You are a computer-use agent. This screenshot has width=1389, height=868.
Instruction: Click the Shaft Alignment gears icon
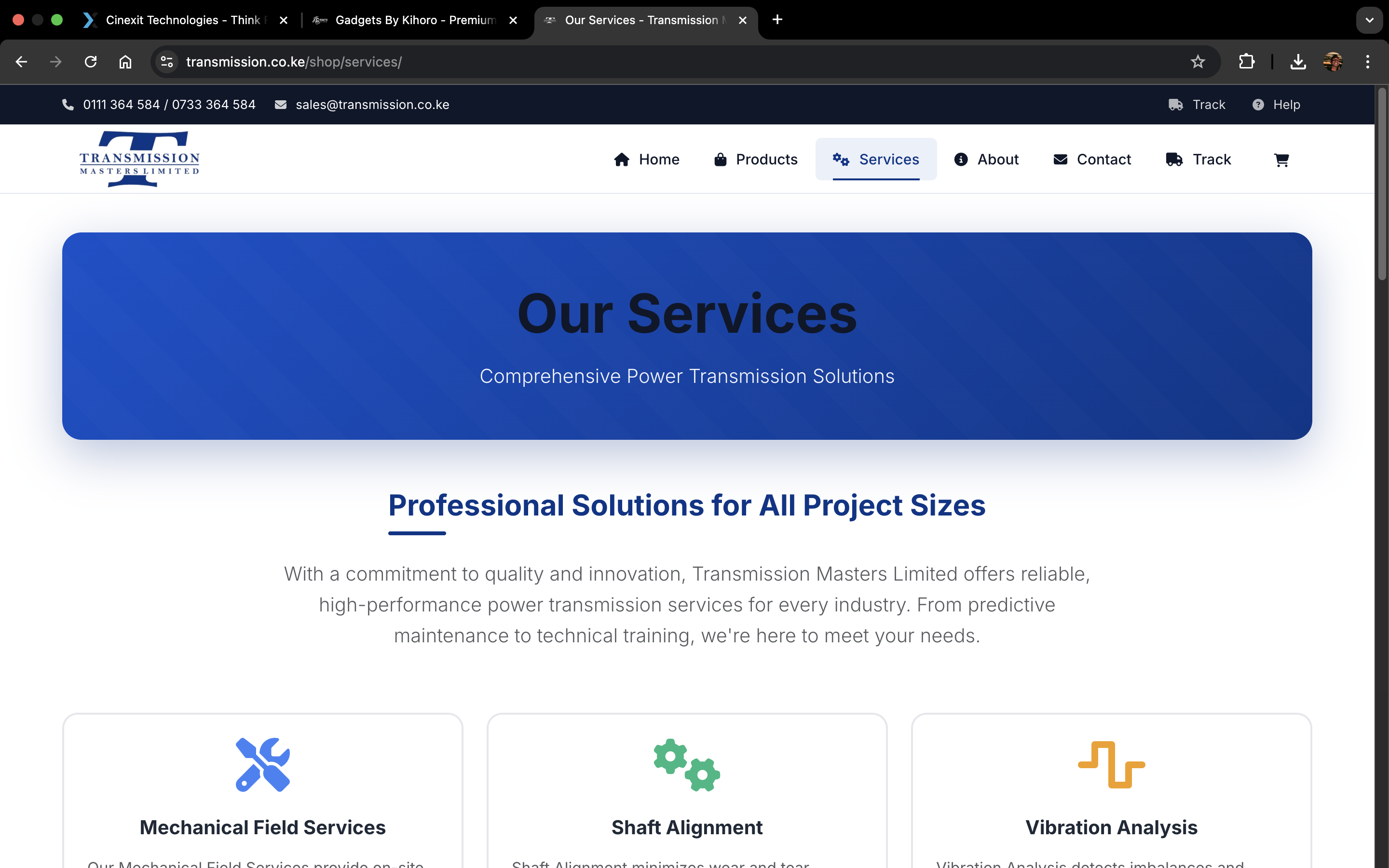tap(686, 764)
